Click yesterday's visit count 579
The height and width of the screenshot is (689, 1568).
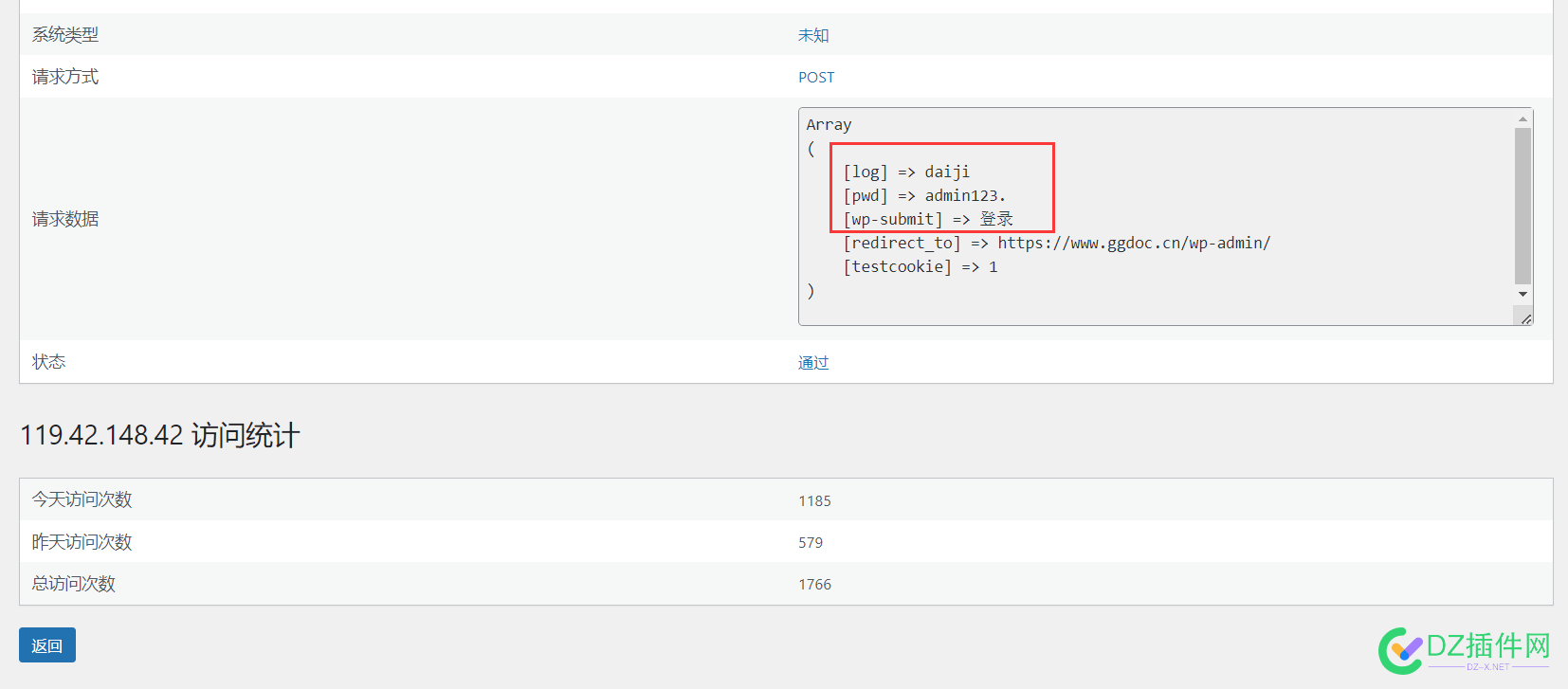point(811,542)
